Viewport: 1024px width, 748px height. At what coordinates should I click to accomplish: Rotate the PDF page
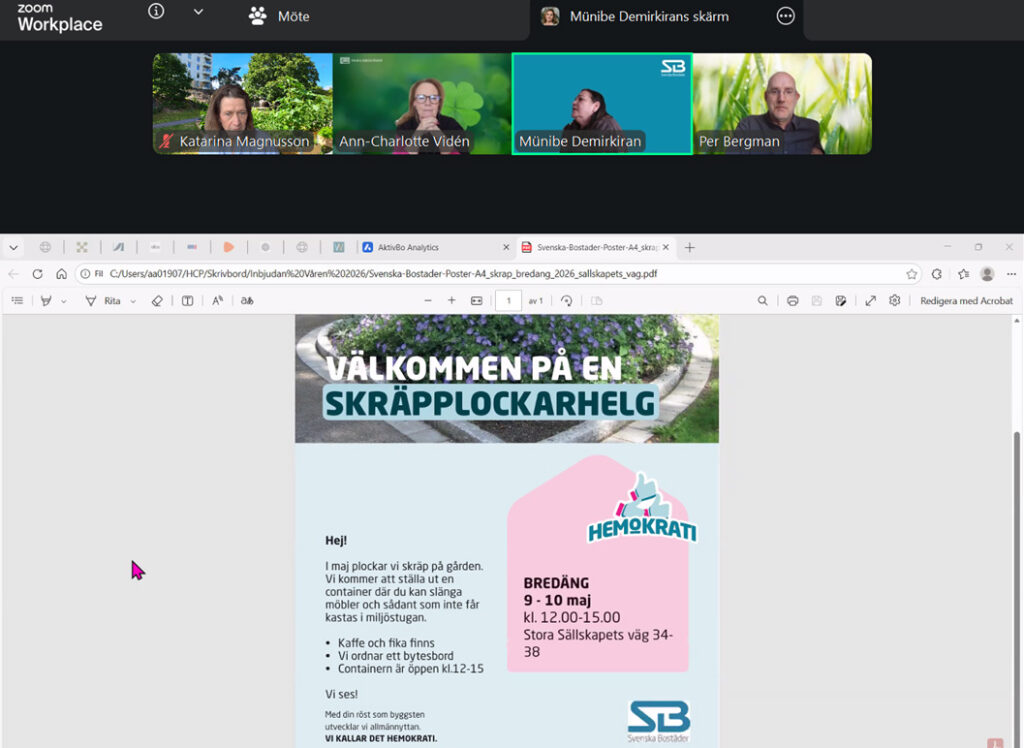566,300
